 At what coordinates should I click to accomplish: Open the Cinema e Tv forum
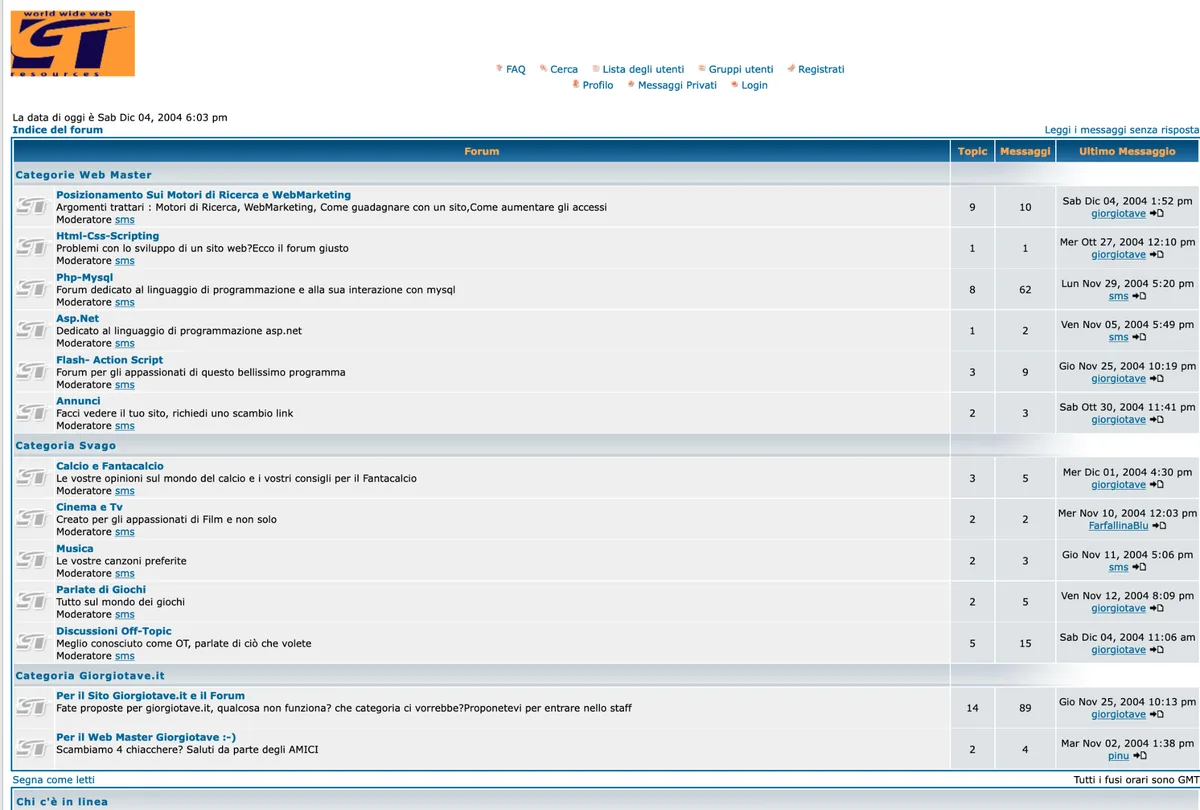tap(90, 507)
